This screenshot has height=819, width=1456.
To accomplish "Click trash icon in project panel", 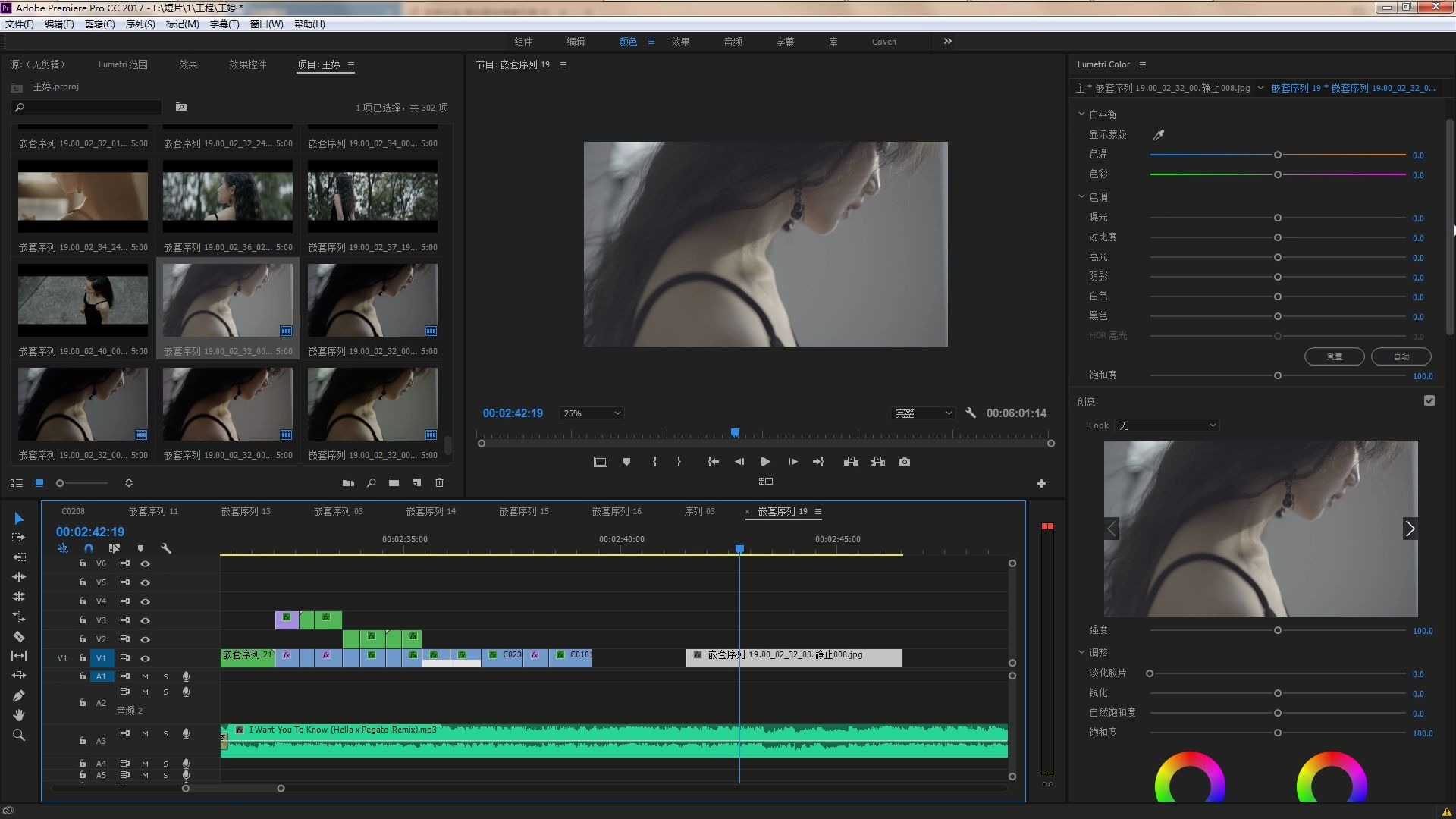I will click(x=440, y=483).
